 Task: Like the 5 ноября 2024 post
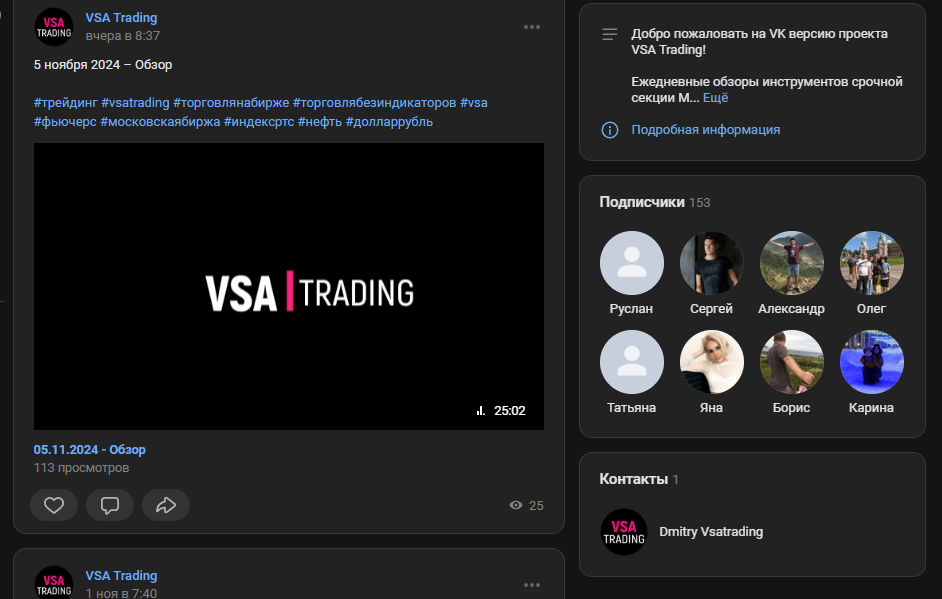click(54, 505)
